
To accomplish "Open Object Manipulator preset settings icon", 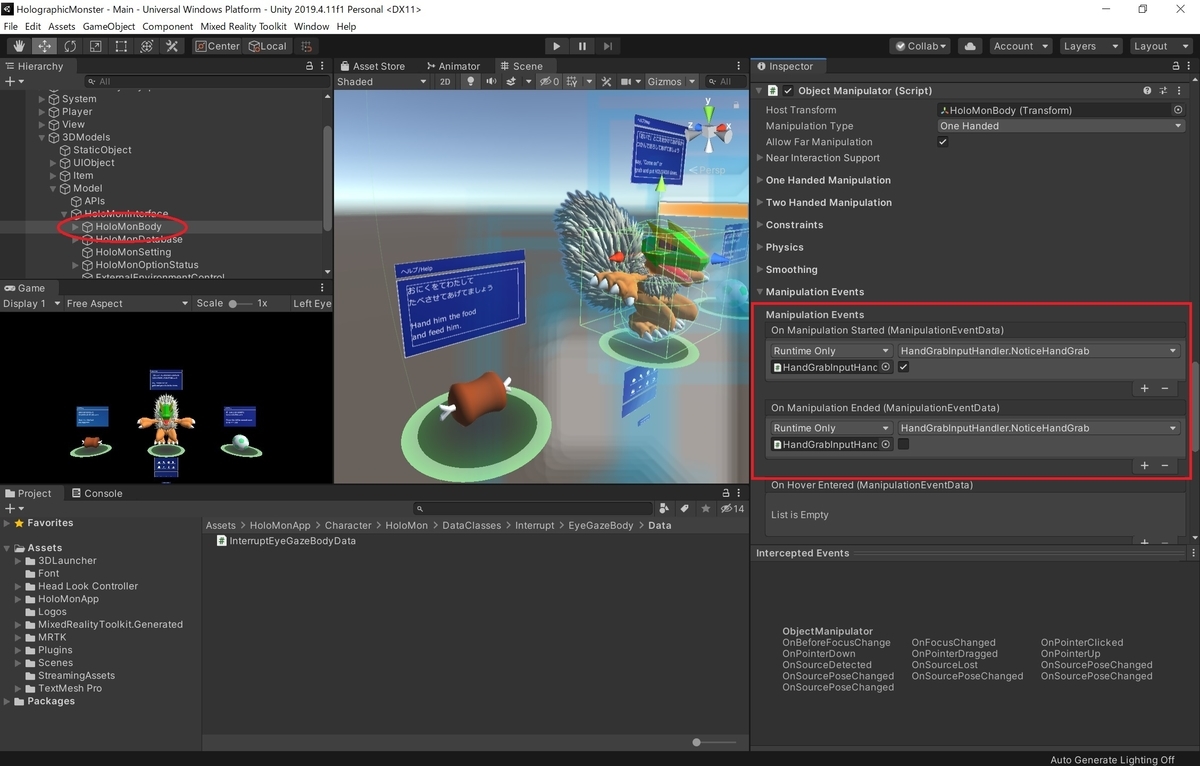I will (x=1163, y=91).
